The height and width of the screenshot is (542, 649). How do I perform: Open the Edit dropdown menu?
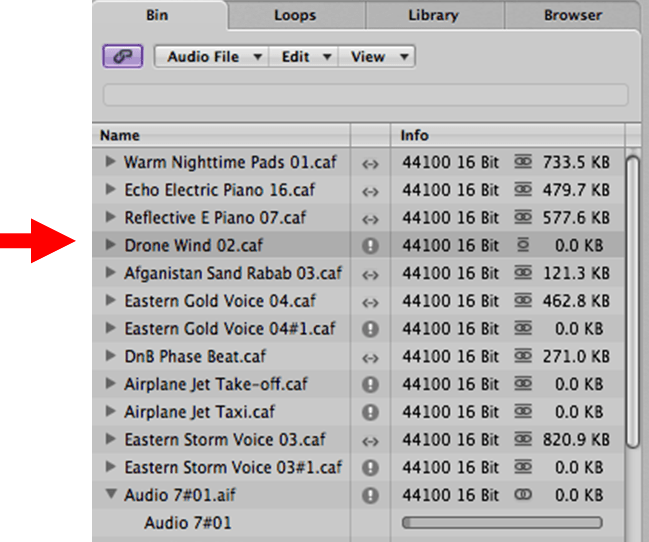304,57
